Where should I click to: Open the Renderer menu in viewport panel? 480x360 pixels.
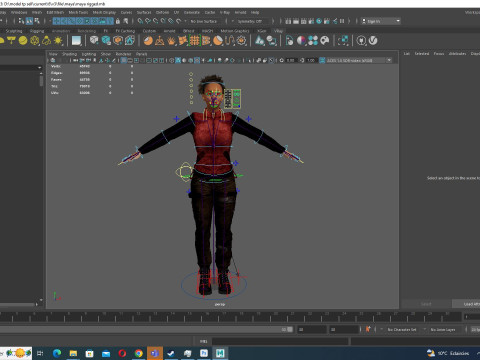[123, 54]
